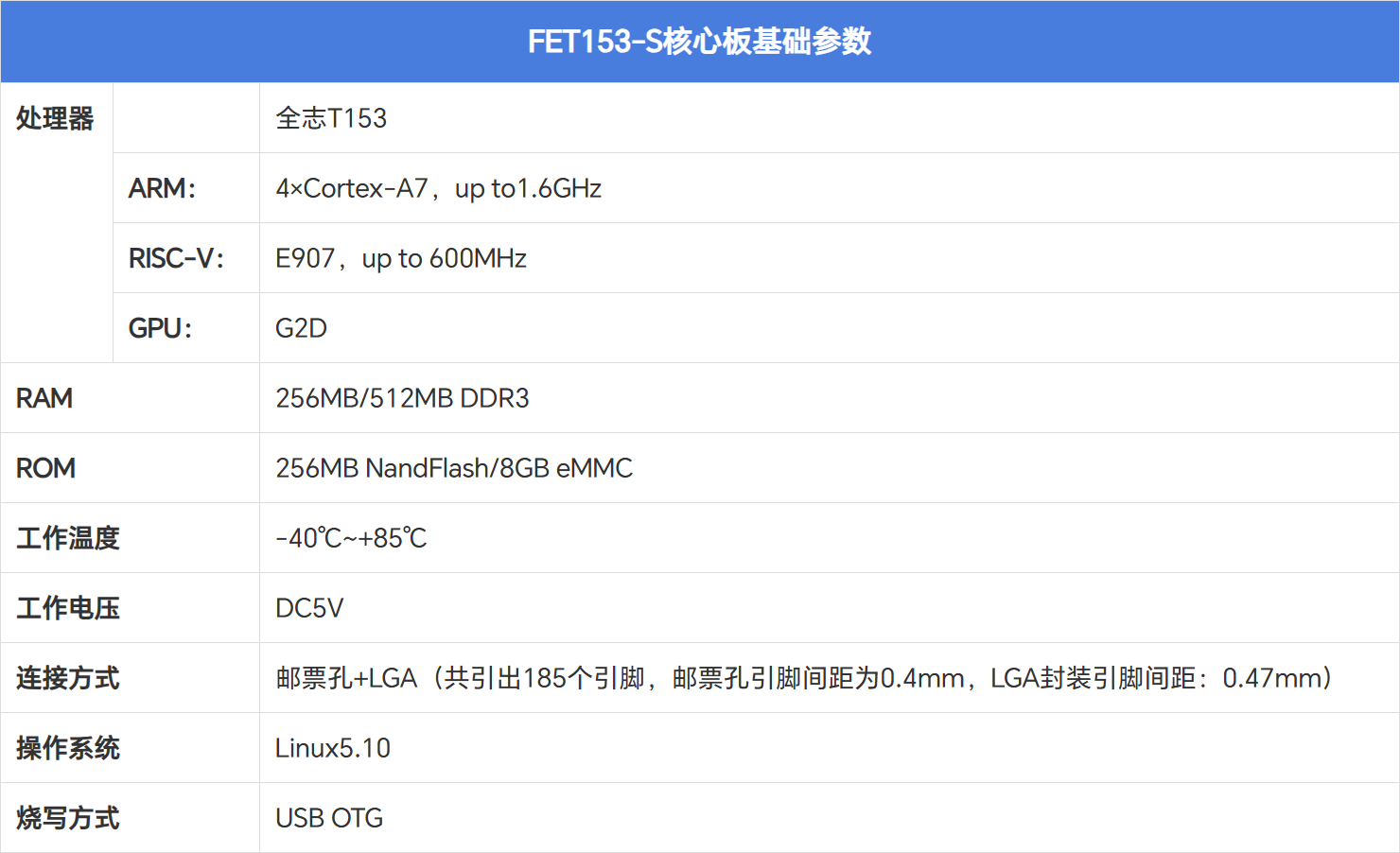Click the RISC-V: label cell
Screen dimensions: 1400x853
point(176,258)
